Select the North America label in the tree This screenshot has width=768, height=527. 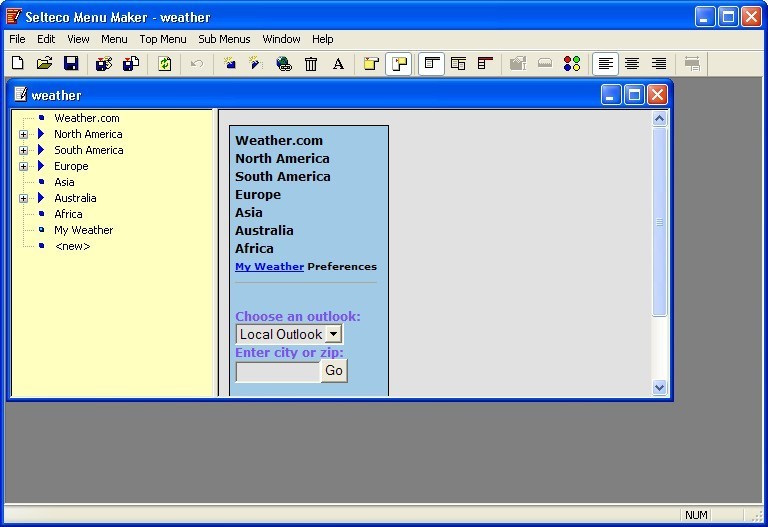point(88,134)
